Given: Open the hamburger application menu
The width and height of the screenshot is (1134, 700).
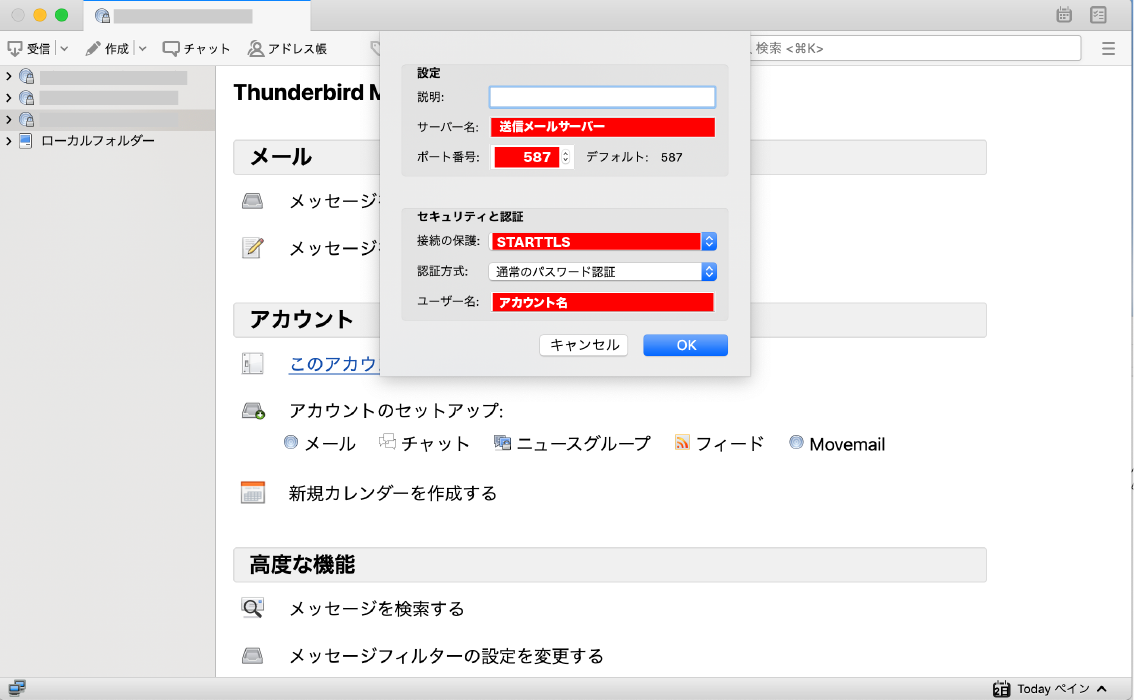Looking at the screenshot, I should (x=1108, y=48).
